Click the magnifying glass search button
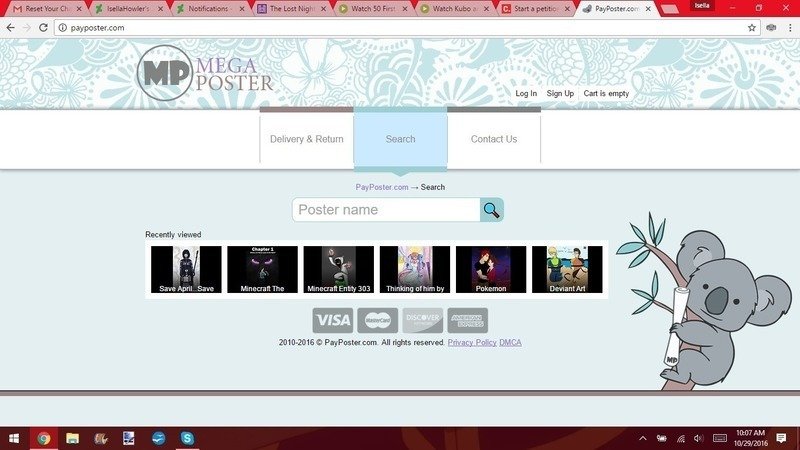 coord(492,210)
